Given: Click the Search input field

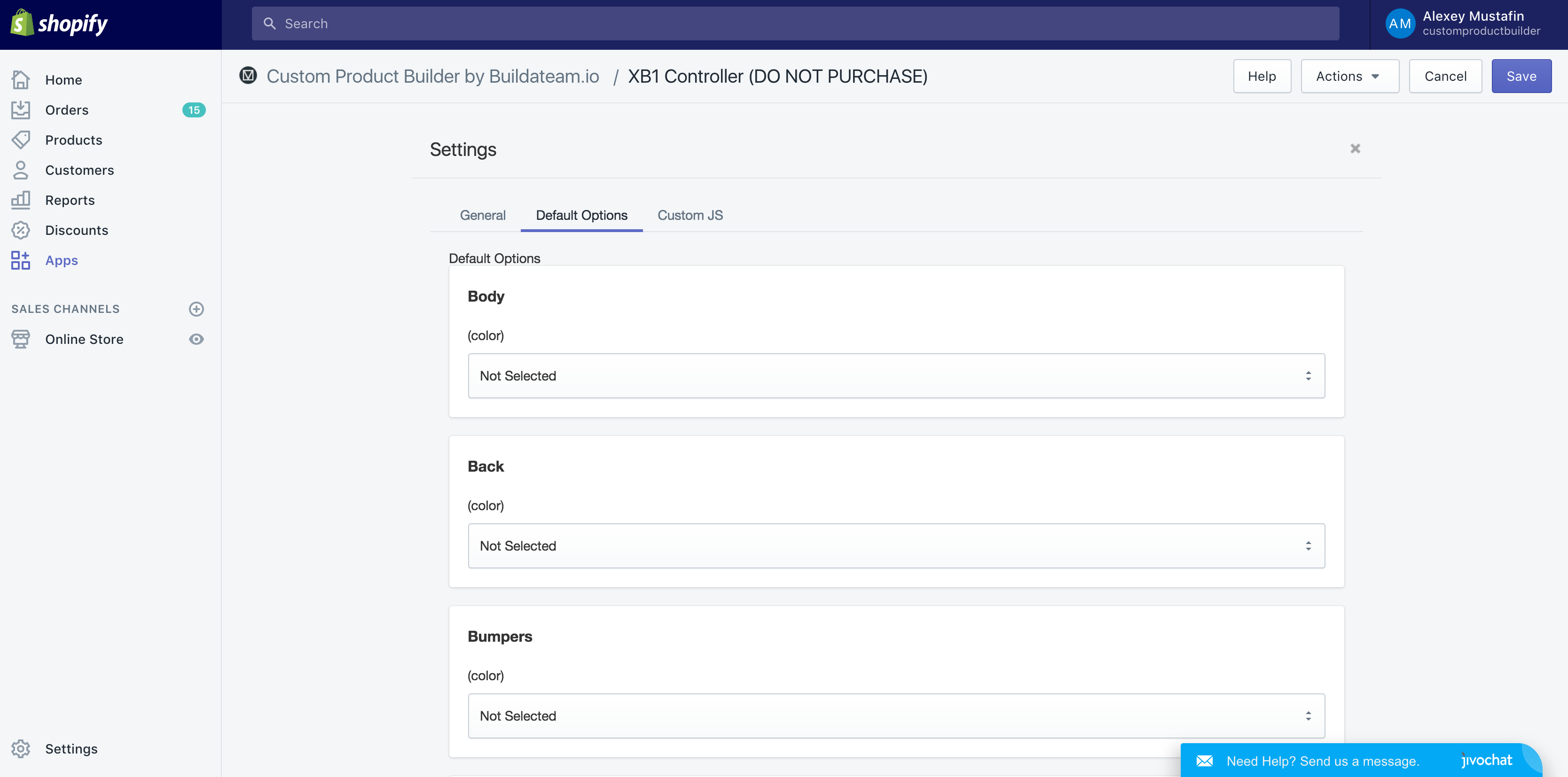Looking at the screenshot, I should click(795, 24).
